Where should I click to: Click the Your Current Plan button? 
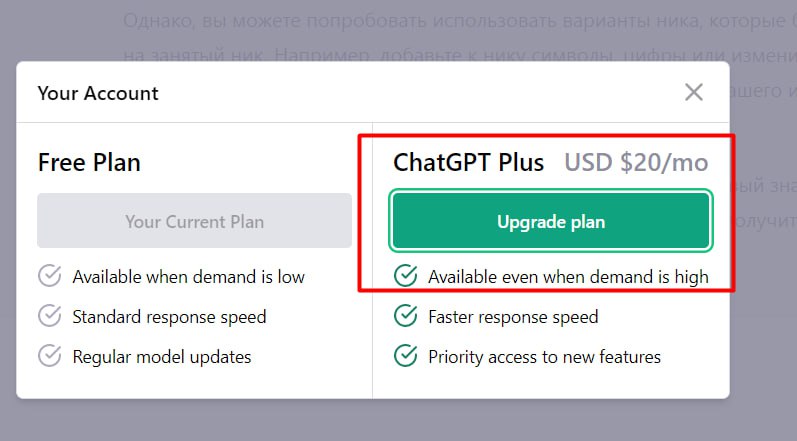(194, 221)
